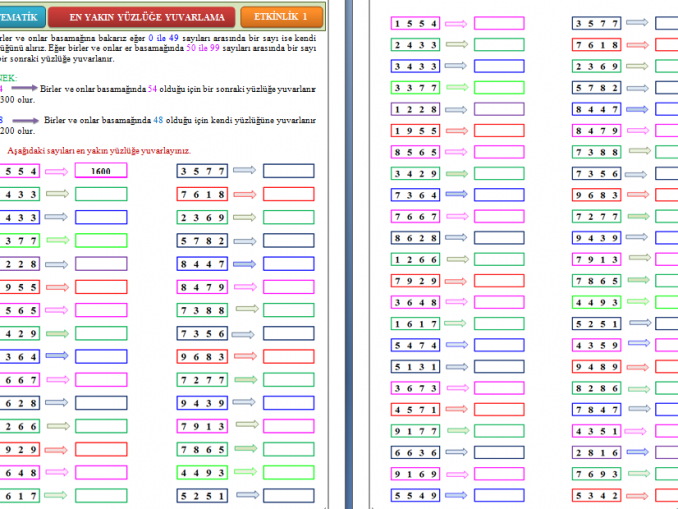Click the arrow following number 6636
The image size is (678, 509).
(456, 452)
